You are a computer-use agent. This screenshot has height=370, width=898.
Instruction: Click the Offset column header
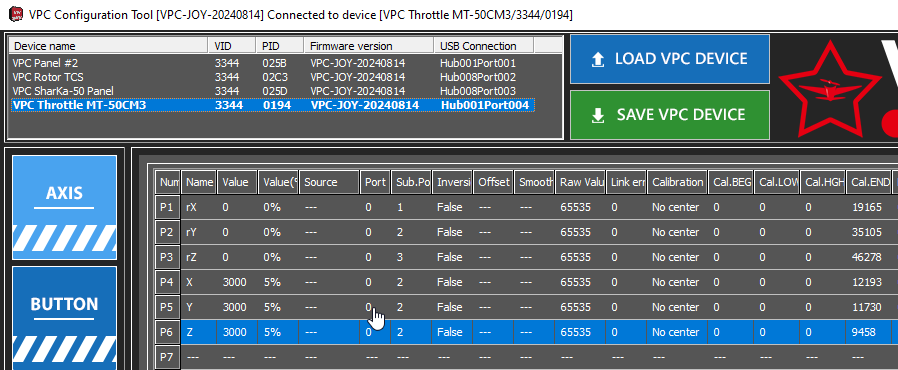(493, 182)
